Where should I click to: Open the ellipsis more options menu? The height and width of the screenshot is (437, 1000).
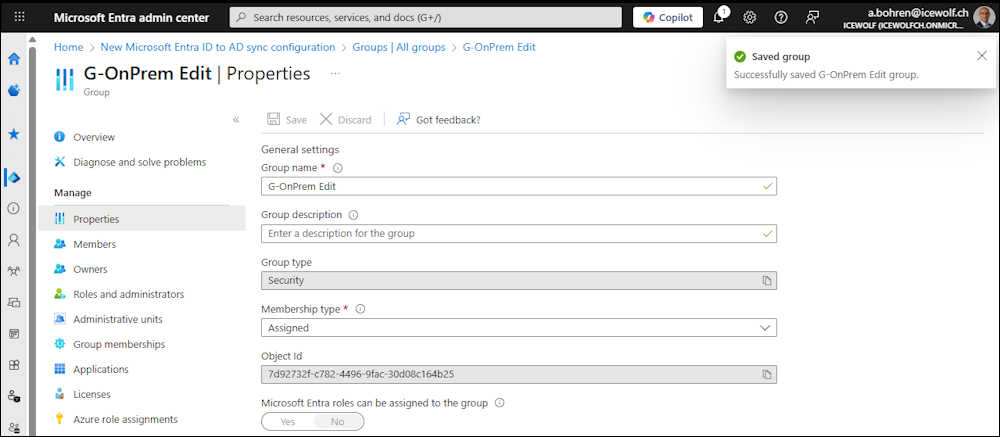click(x=335, y=73)
